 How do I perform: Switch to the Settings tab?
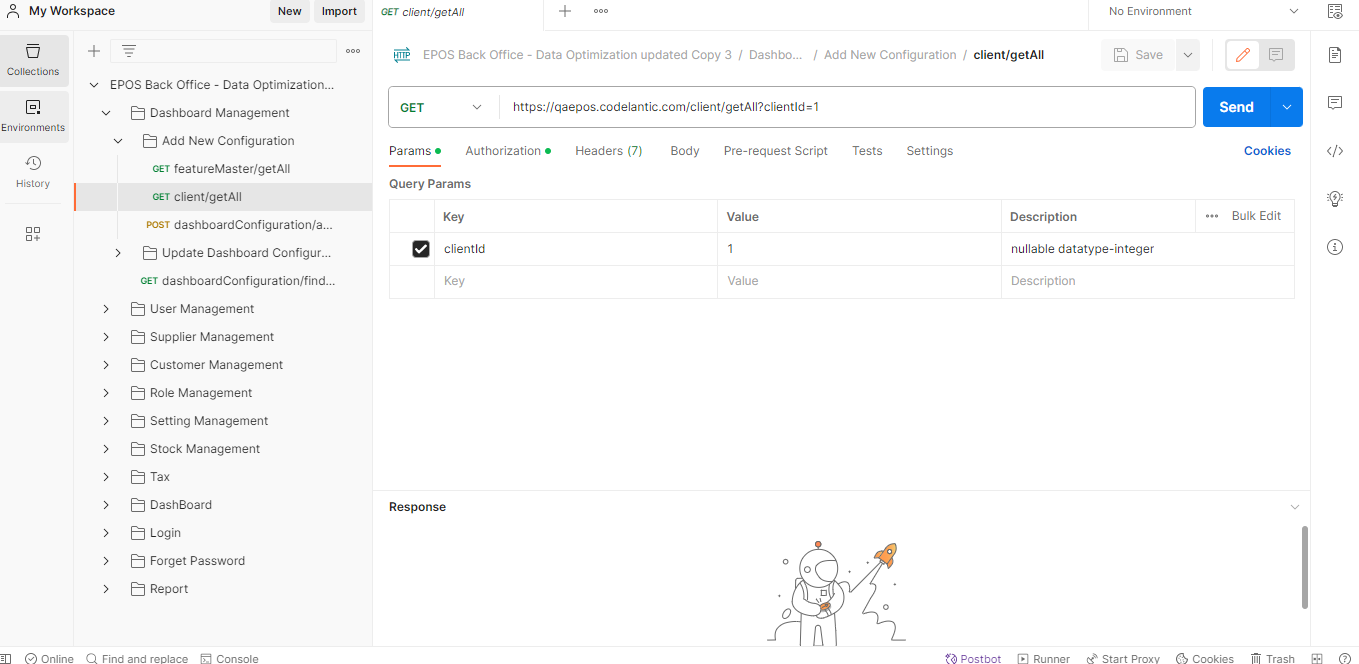pyautogui.click(x=930, y=151)
